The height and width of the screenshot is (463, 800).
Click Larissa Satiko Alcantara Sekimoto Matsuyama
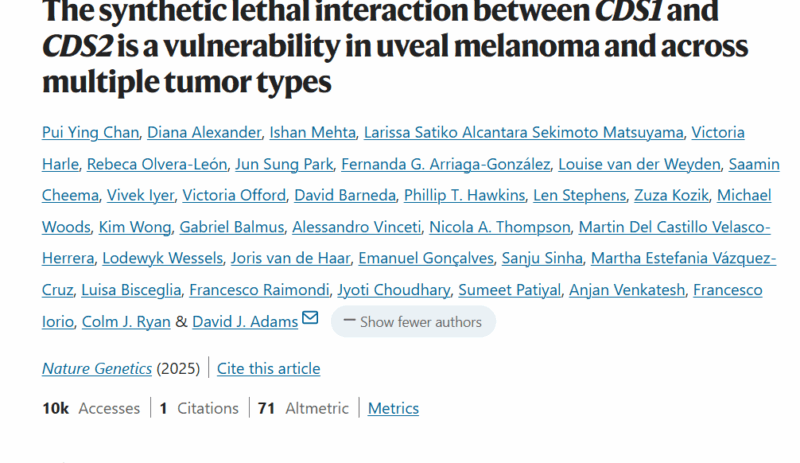523,132
